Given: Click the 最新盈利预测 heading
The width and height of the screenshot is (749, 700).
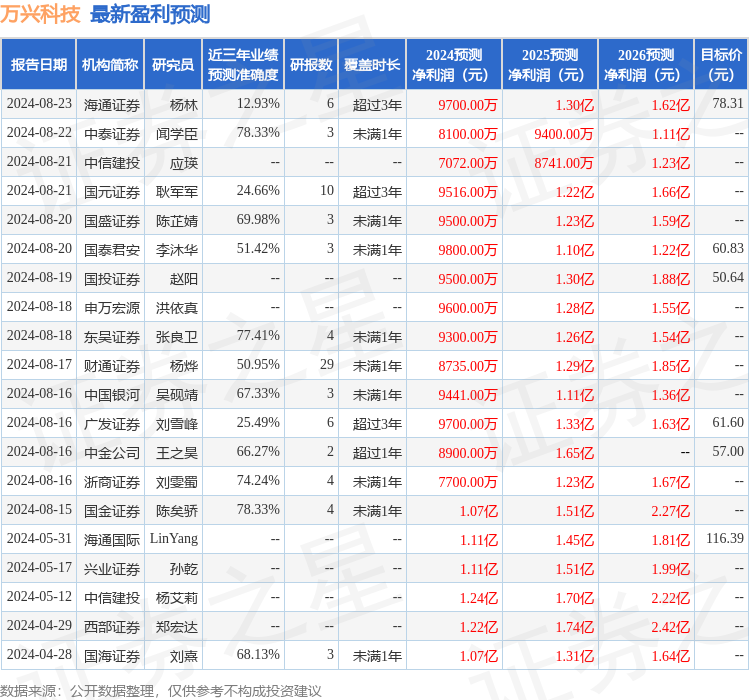Looking at the screenshot, I should coord(150,14).
